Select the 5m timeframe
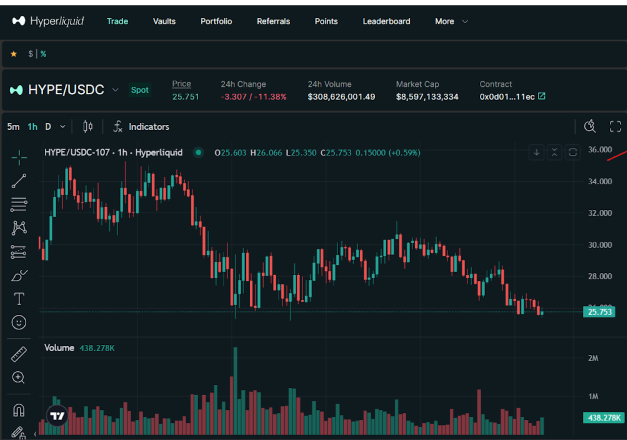The height and width of the screenshot is (440, 627). tap(13, 127)
